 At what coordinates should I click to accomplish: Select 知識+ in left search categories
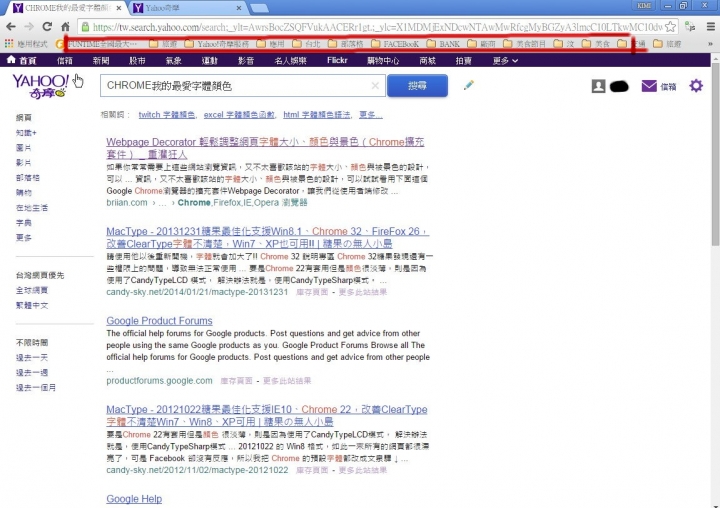(26, 133)
